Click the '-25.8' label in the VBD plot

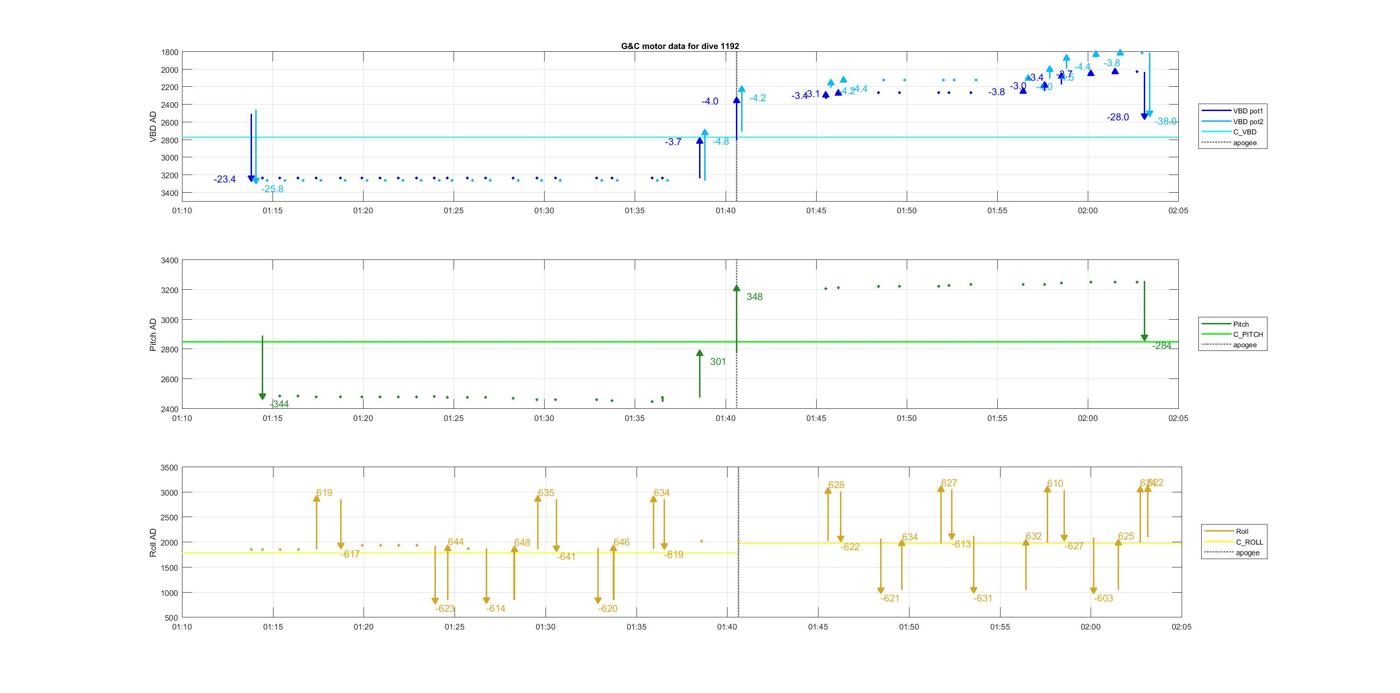[273, 189]
